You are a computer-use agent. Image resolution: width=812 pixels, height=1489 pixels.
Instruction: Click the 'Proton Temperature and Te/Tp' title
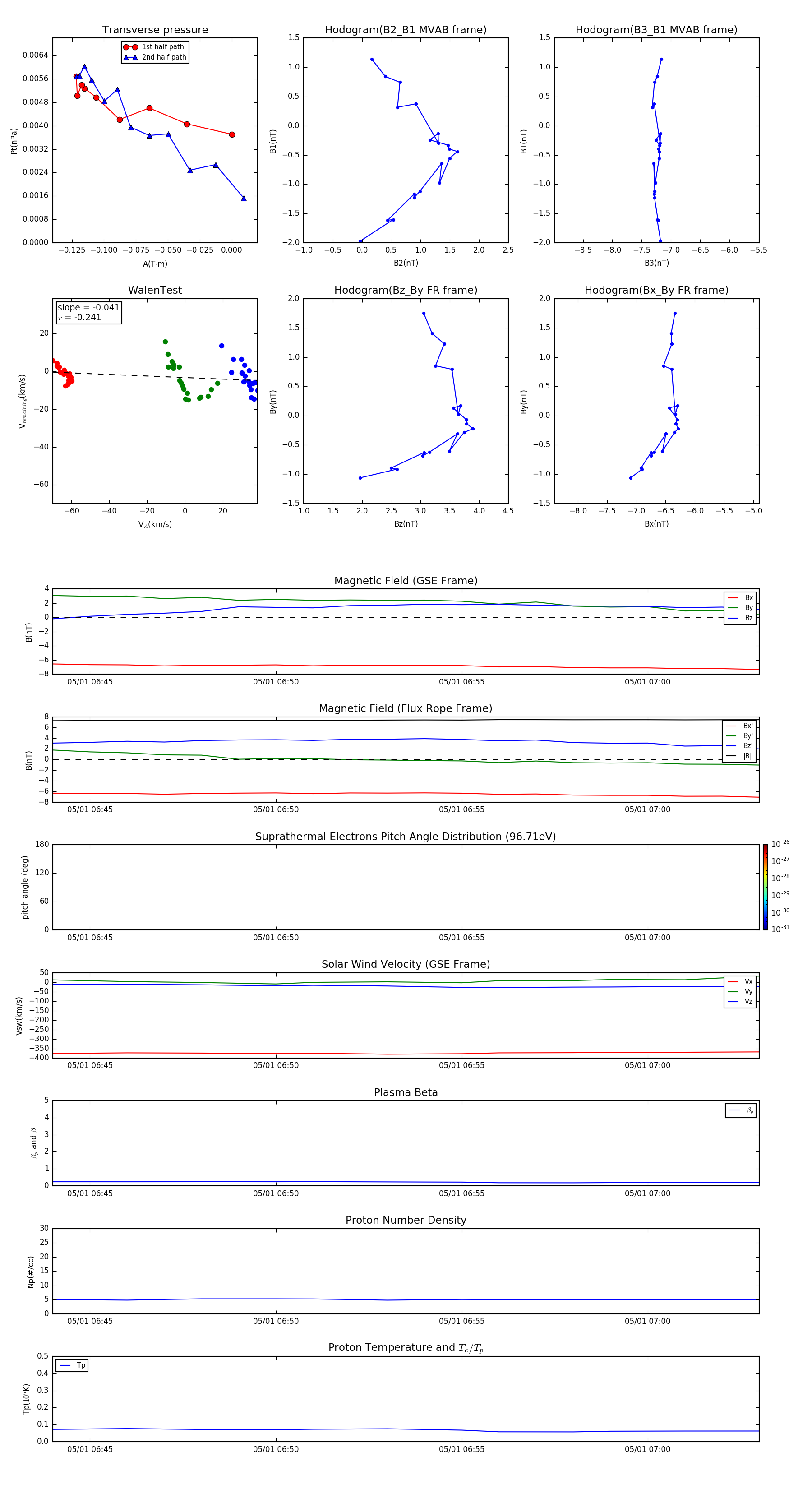click(x=406, y=1347)
